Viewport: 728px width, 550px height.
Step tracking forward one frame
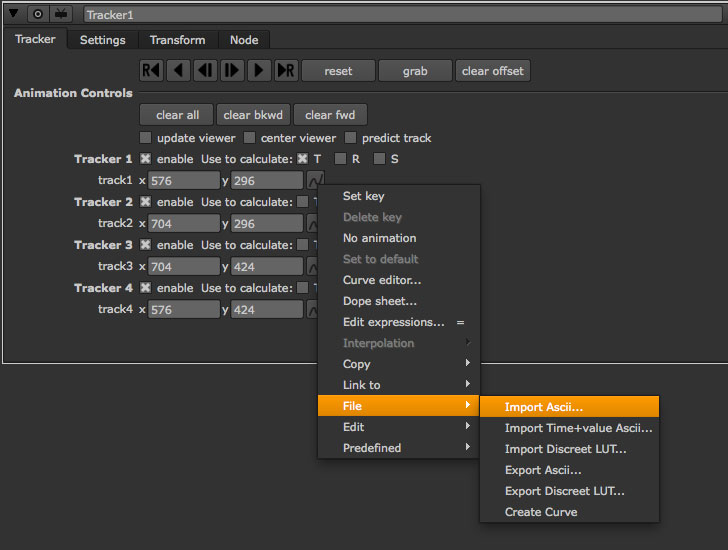tap(232, 71)
